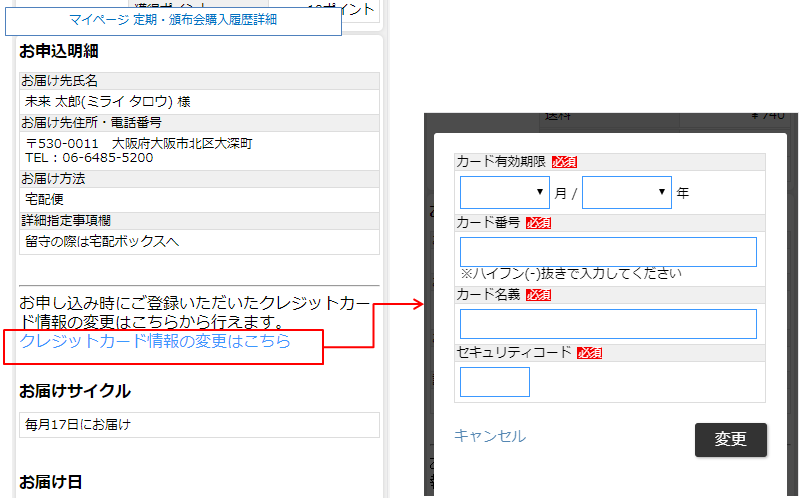Viewport: 800px width, 498px height.
Task: Click the お申込明細 heading
Action: click(59, 51)
